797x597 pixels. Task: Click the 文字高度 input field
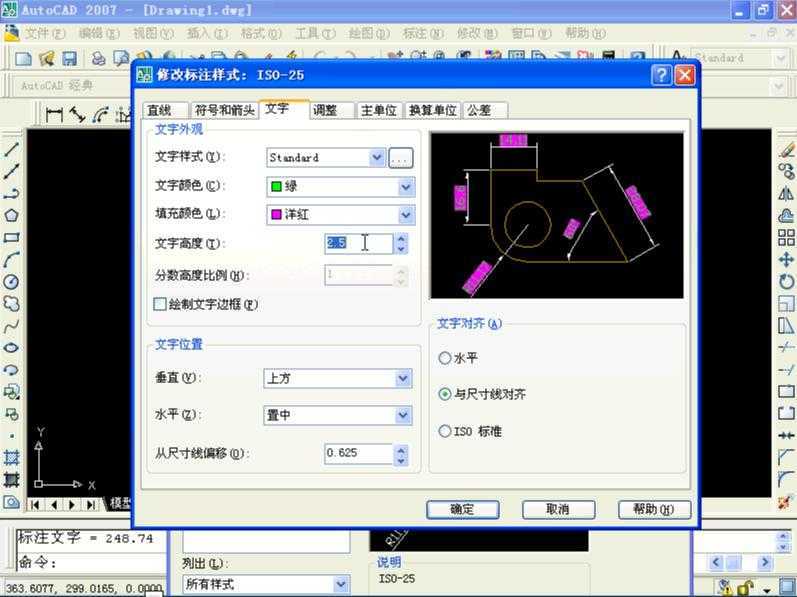[x=358, y=243]
